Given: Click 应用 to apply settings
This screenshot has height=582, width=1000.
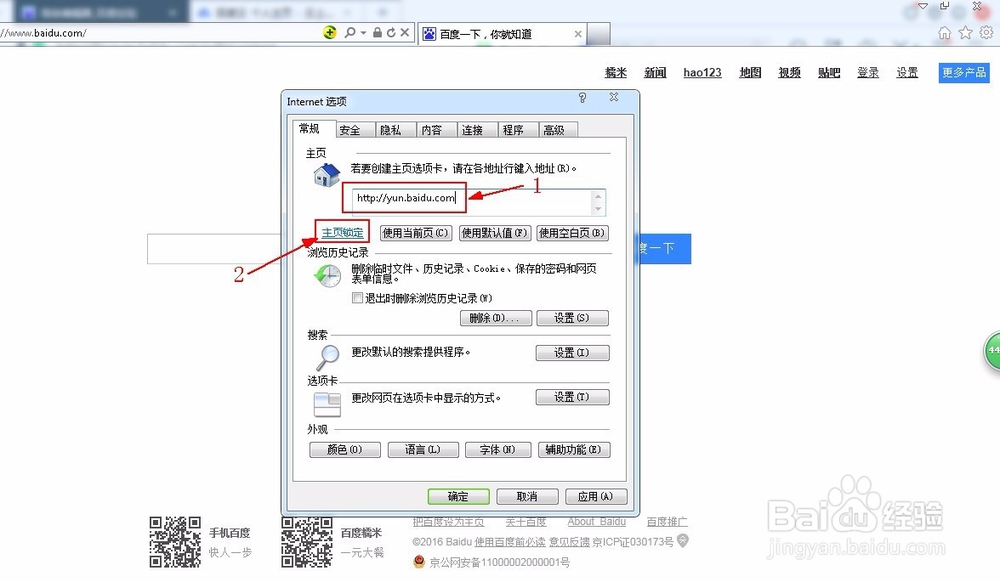Looking at the screenshot, I should pyautogui.click(x=596, y=497).
